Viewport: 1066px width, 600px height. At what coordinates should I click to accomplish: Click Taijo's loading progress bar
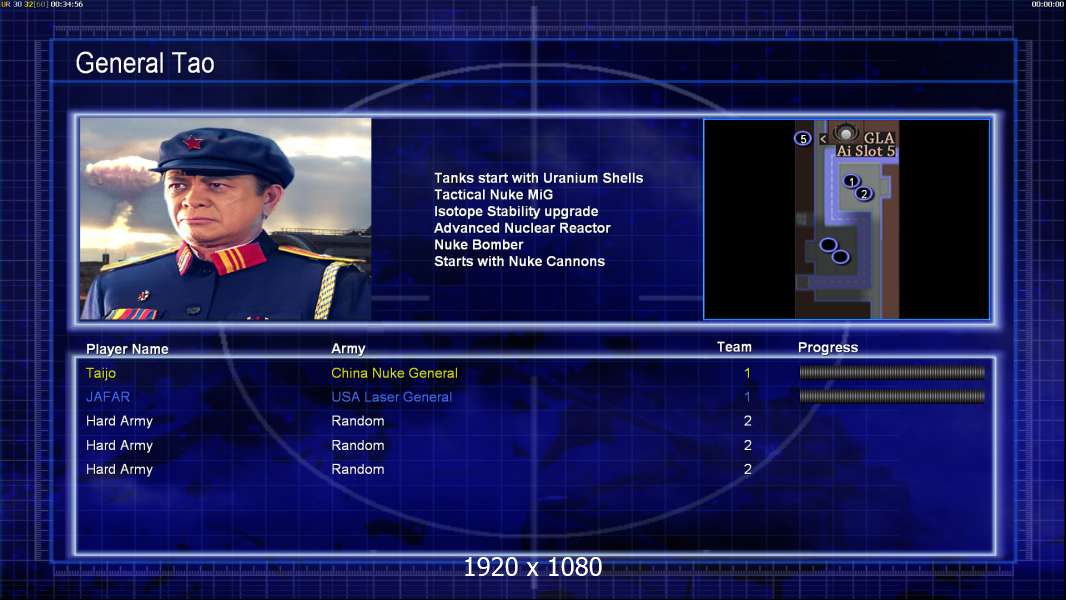point(892,372)
